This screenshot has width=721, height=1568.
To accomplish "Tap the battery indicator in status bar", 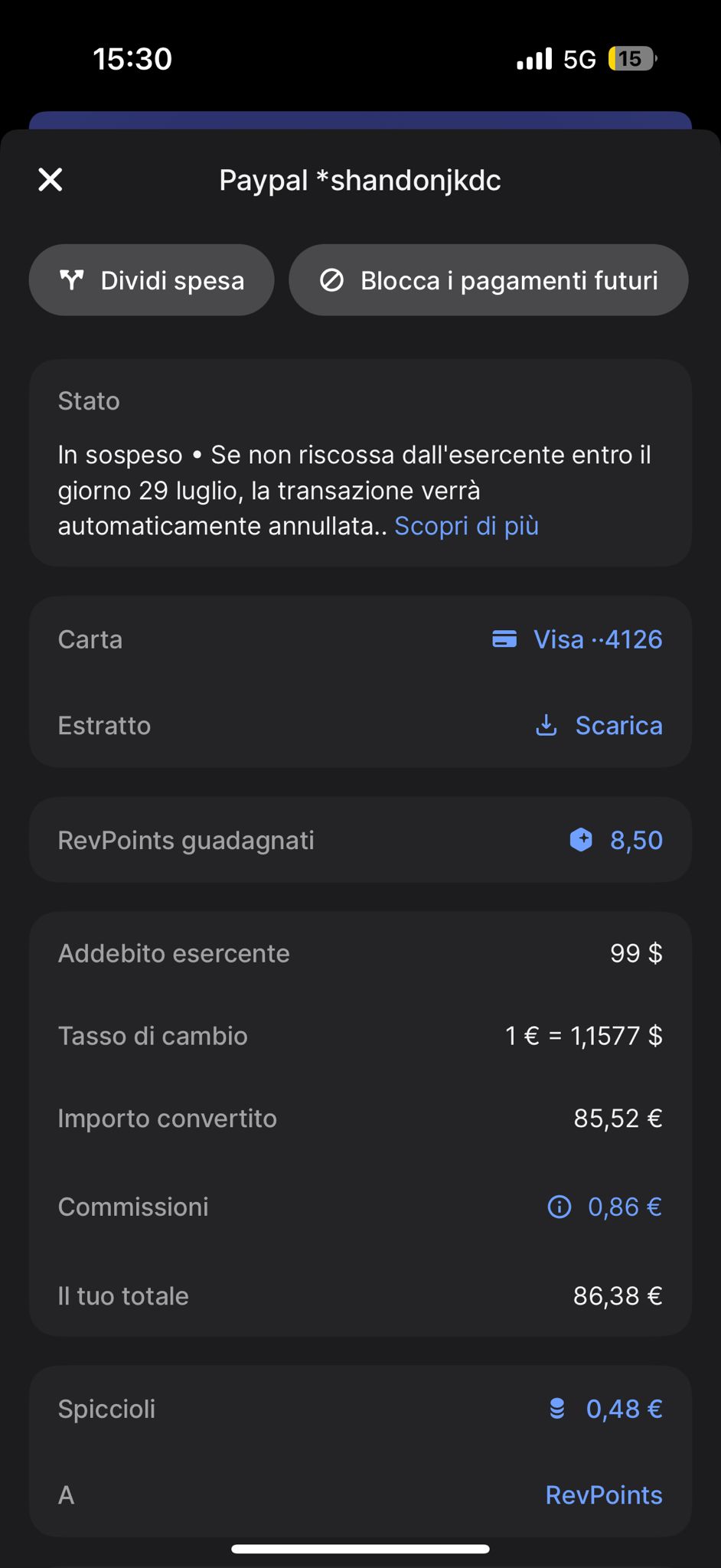I will click(631, 59).
